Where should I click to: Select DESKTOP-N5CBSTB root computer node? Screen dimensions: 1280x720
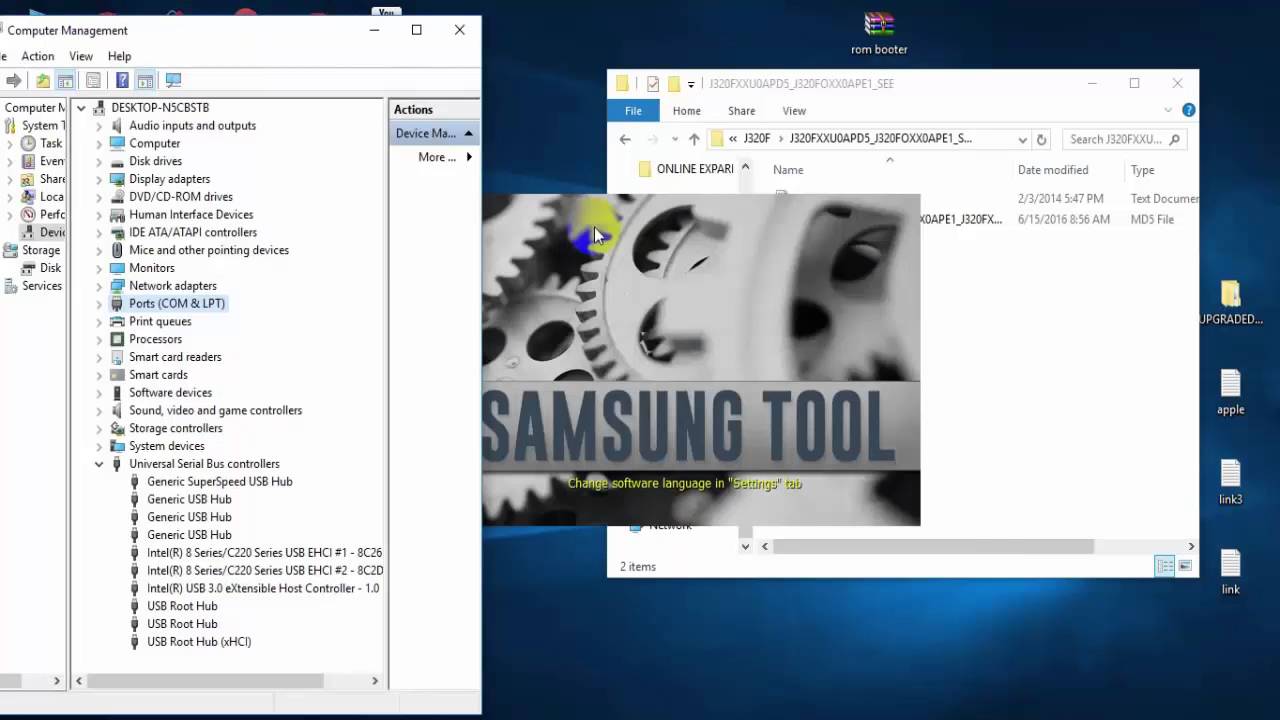(160, 107)
